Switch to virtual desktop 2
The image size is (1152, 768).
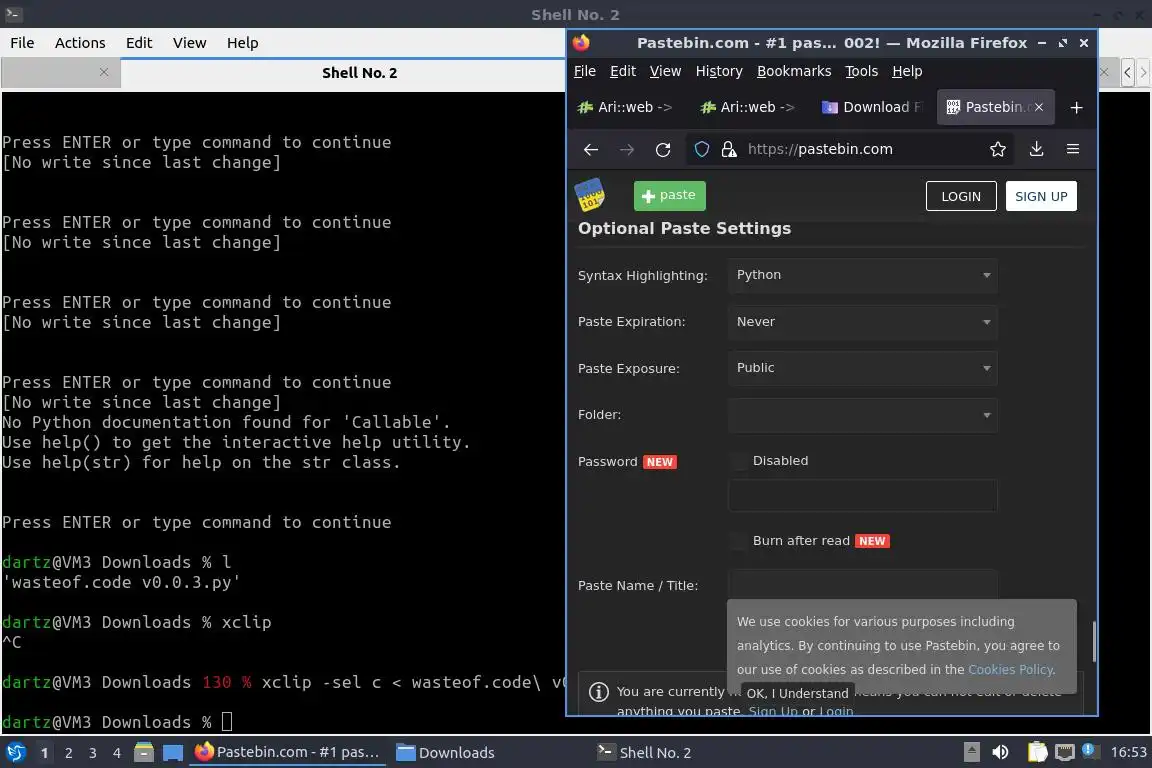[x=68, y=753]
